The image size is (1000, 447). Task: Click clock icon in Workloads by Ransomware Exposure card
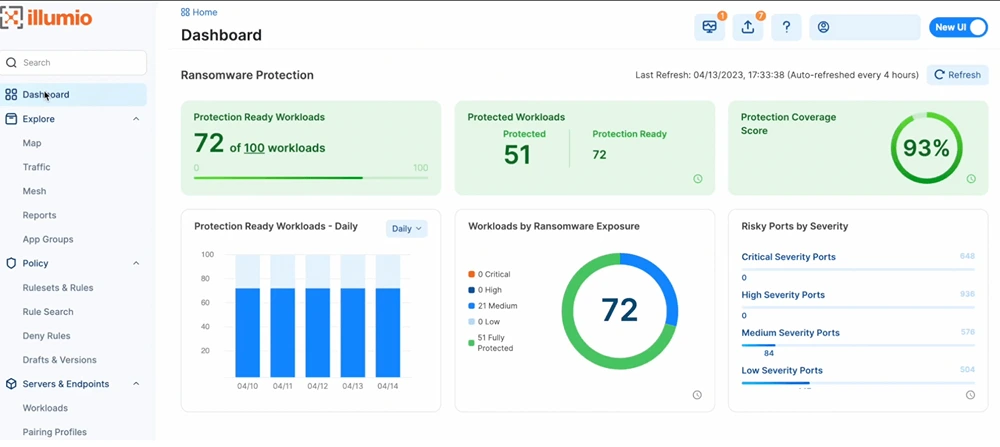(x=697, y=395)
